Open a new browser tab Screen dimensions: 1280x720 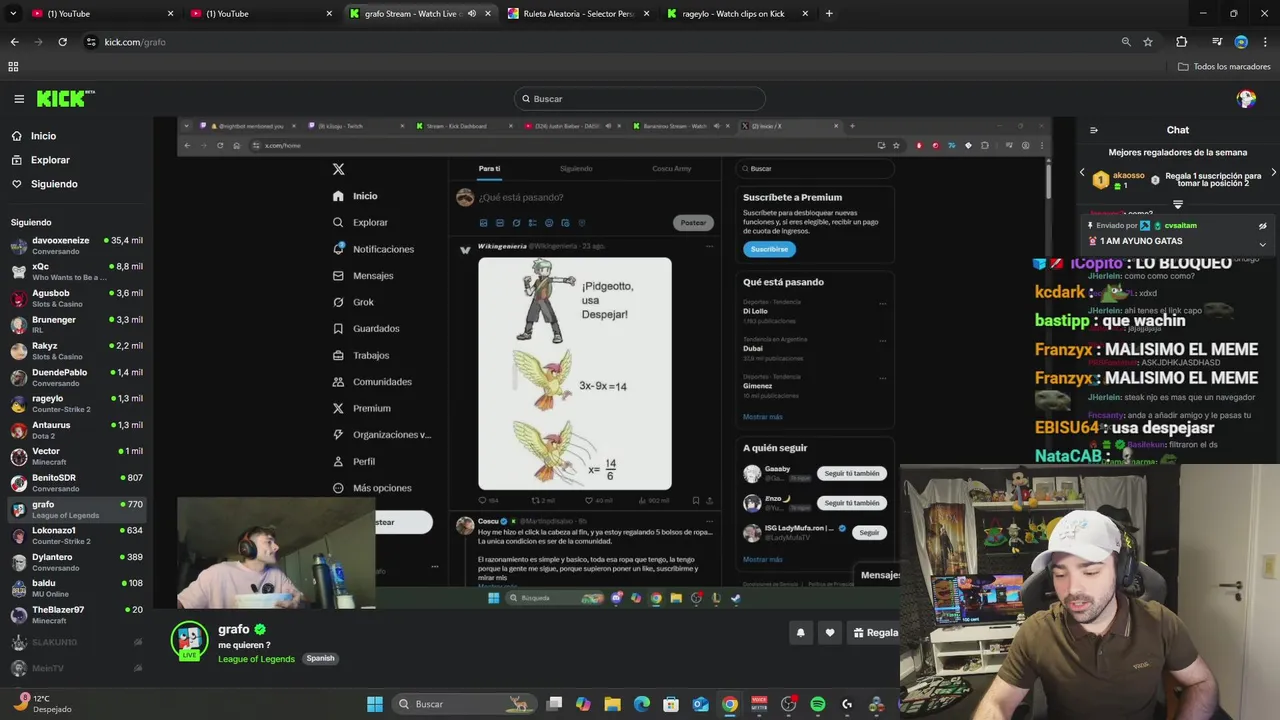pos(829,14)
